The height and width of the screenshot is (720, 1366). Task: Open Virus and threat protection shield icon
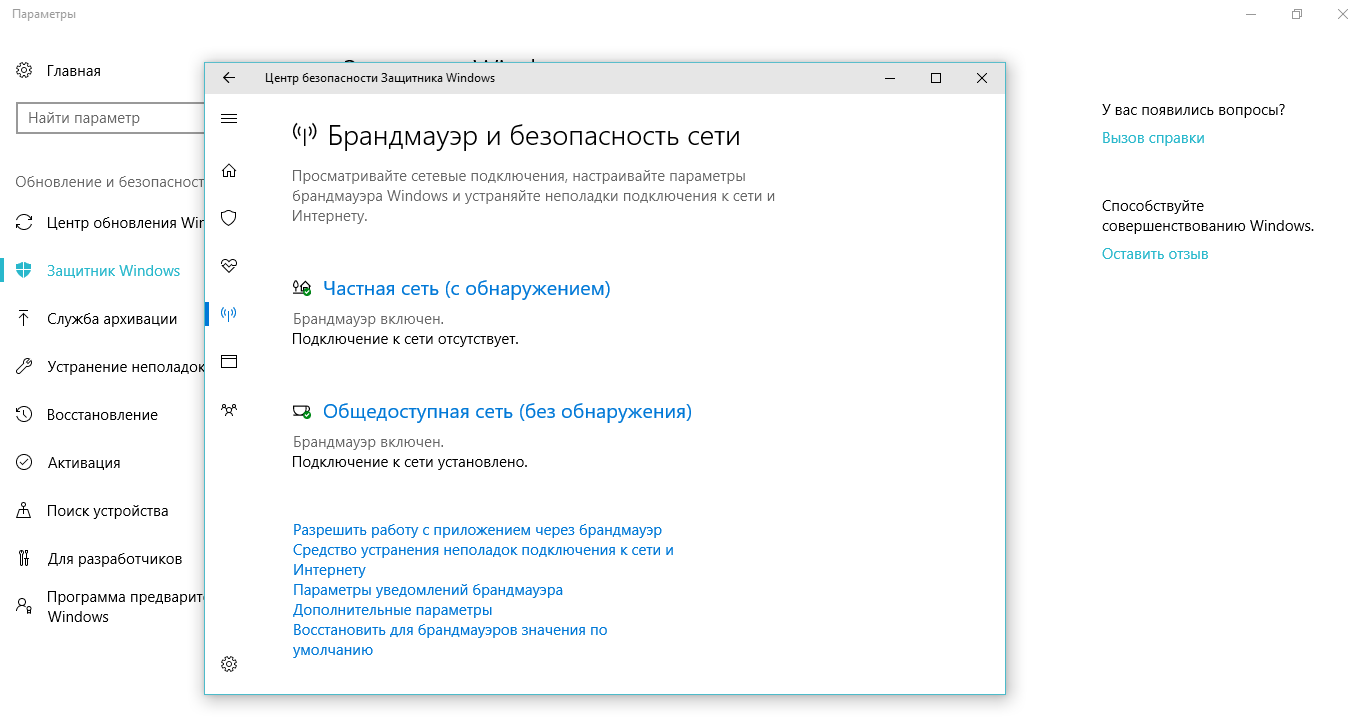pyautogui.click(x=229, y=217)
